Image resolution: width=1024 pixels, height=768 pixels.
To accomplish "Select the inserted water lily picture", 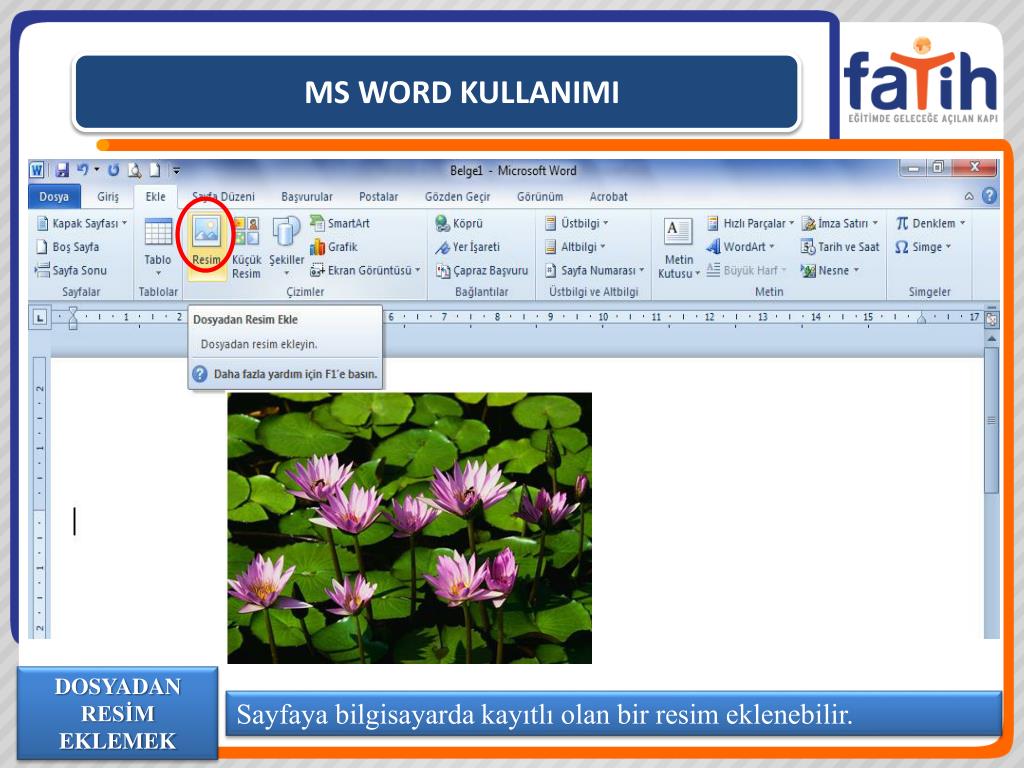I will [409, 528].
